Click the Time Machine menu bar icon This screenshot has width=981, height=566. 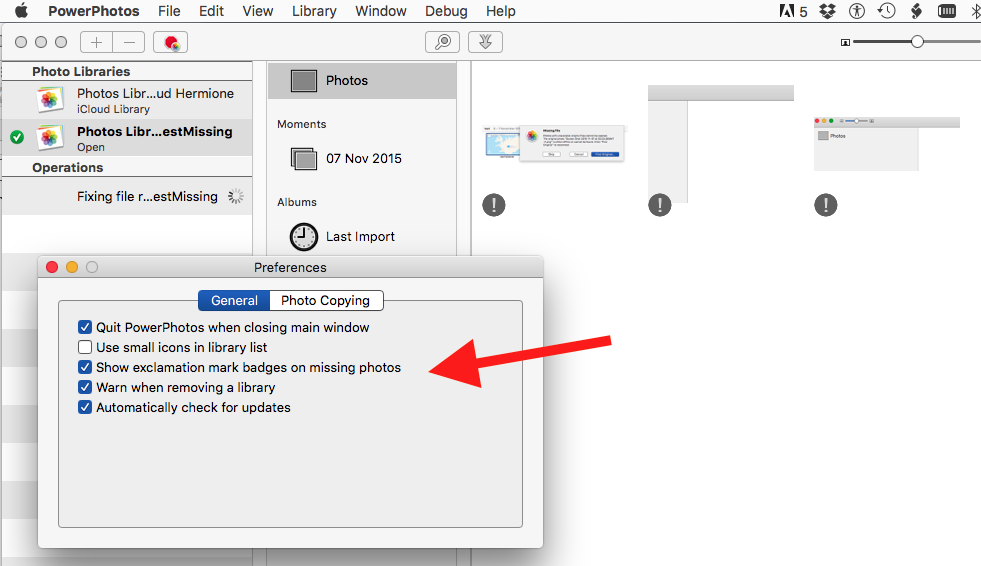tap(886, 11)
